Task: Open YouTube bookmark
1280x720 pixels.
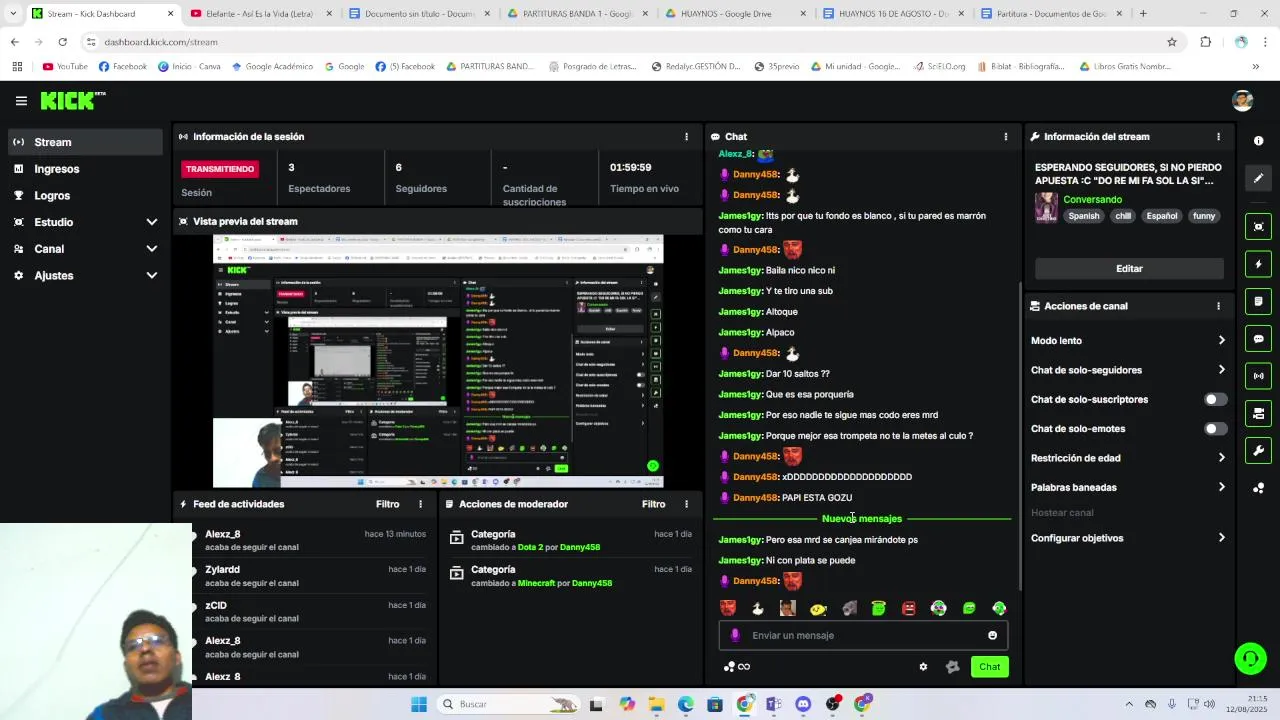Action: [65, 67]
